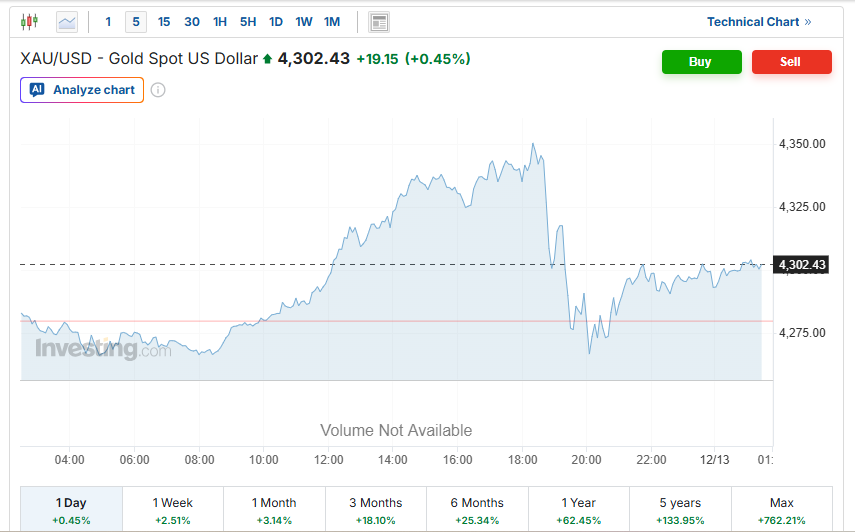Switch to the 1 Month range tab
Viewport: 855px width, 532px height.
tap(274, 509)
